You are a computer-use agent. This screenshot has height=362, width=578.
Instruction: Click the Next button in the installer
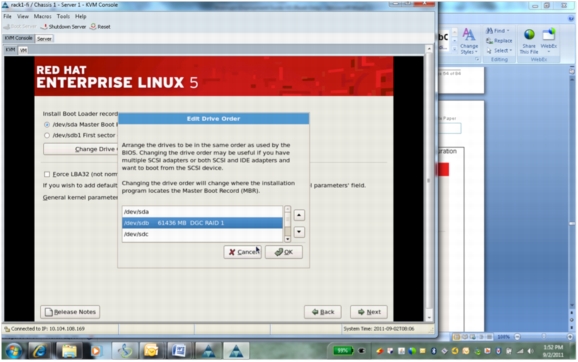(369, 312)
